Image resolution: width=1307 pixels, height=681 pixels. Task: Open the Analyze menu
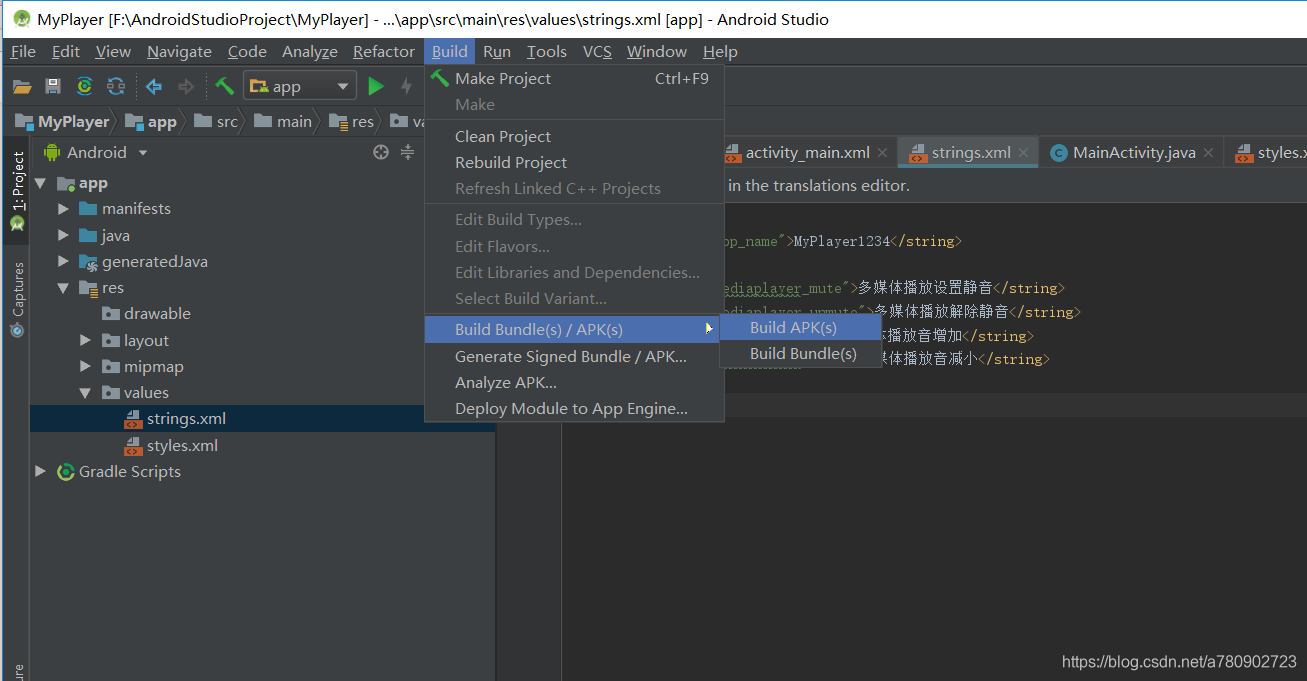[x=310, y=51]
